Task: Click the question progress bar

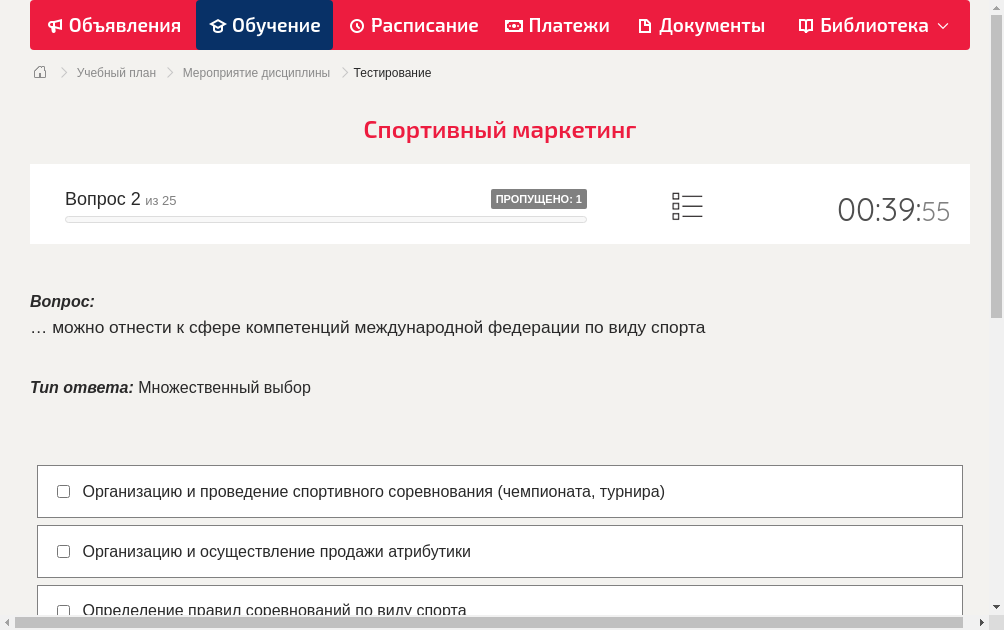Action: (x=325, y=219)
